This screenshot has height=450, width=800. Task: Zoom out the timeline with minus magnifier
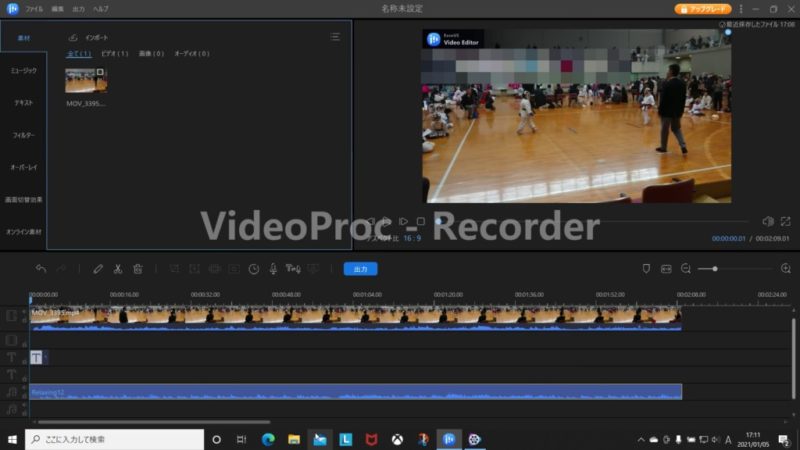pyautogui.click(x=686, y=269)
